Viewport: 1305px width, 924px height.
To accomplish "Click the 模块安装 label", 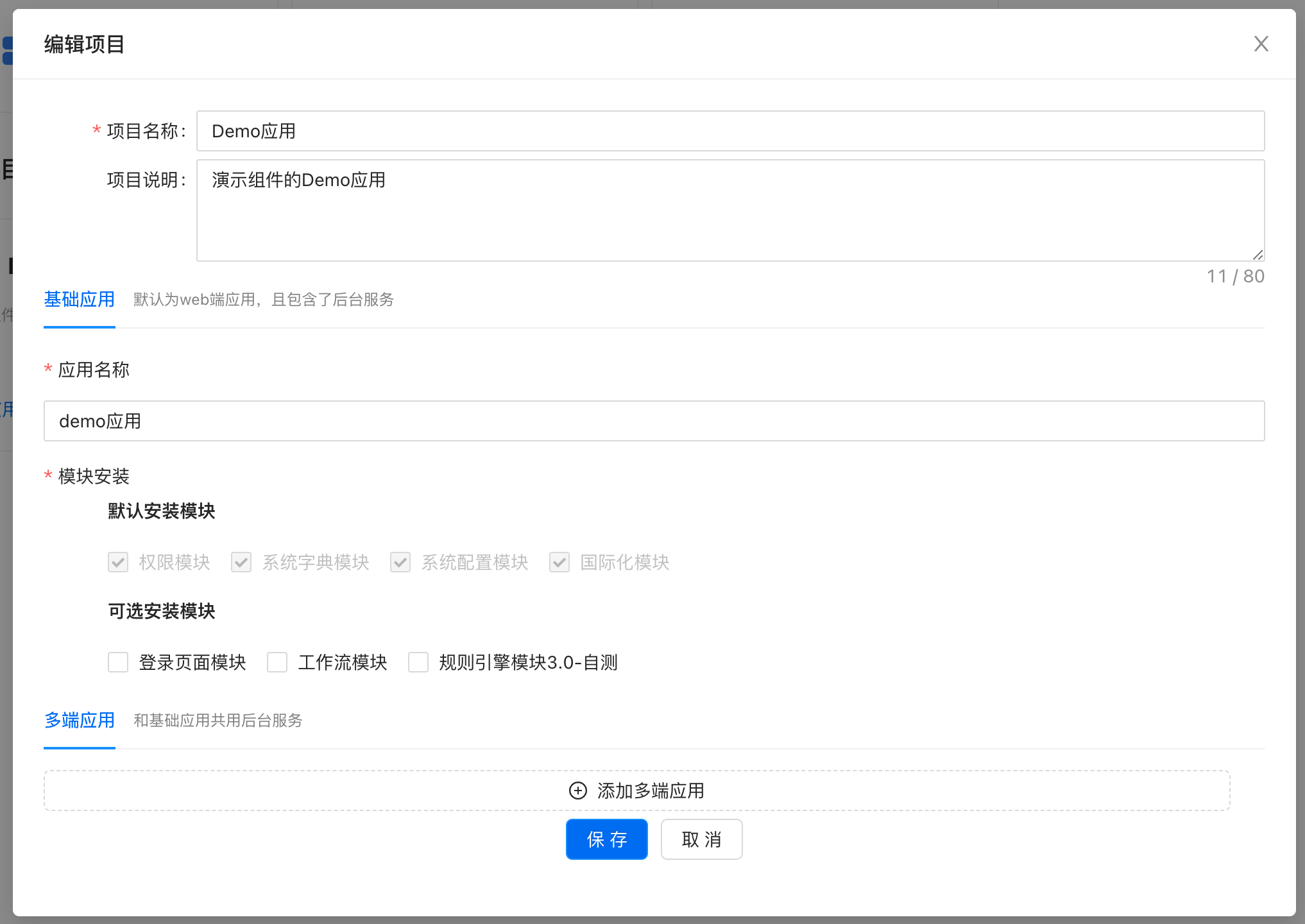I will pyautogui.click(x=94, y=476).
